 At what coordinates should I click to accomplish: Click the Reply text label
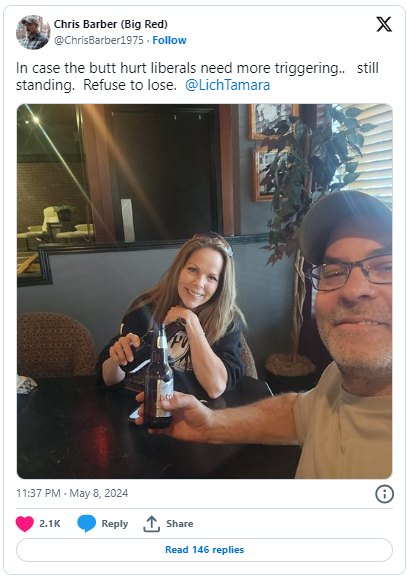click(x=115, y=524)
